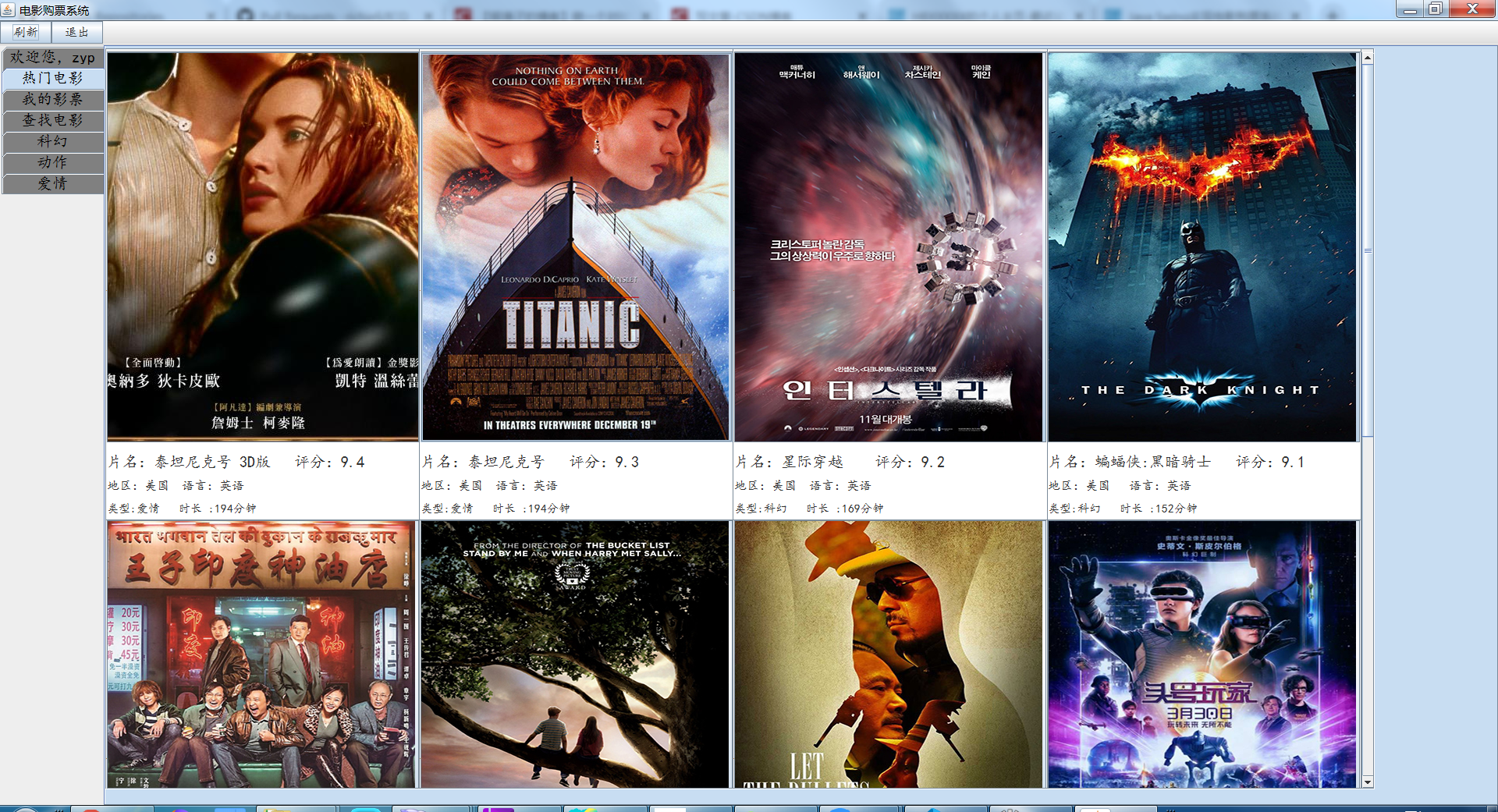Click the 刷新 refresh button
The width and height of the screenshot is (1498, 812).
pos(26,32)
